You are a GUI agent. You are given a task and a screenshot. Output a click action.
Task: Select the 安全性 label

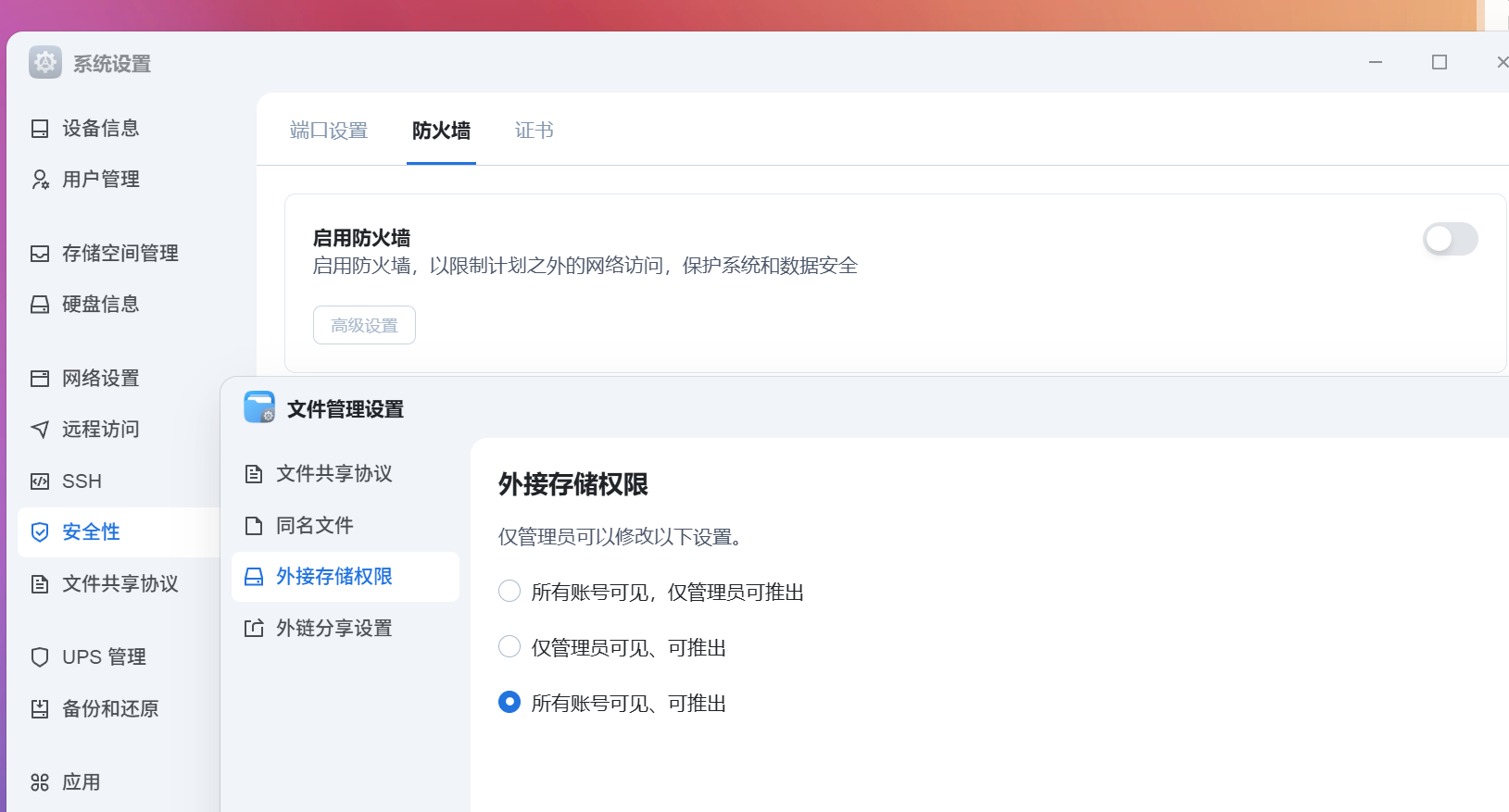91,532
